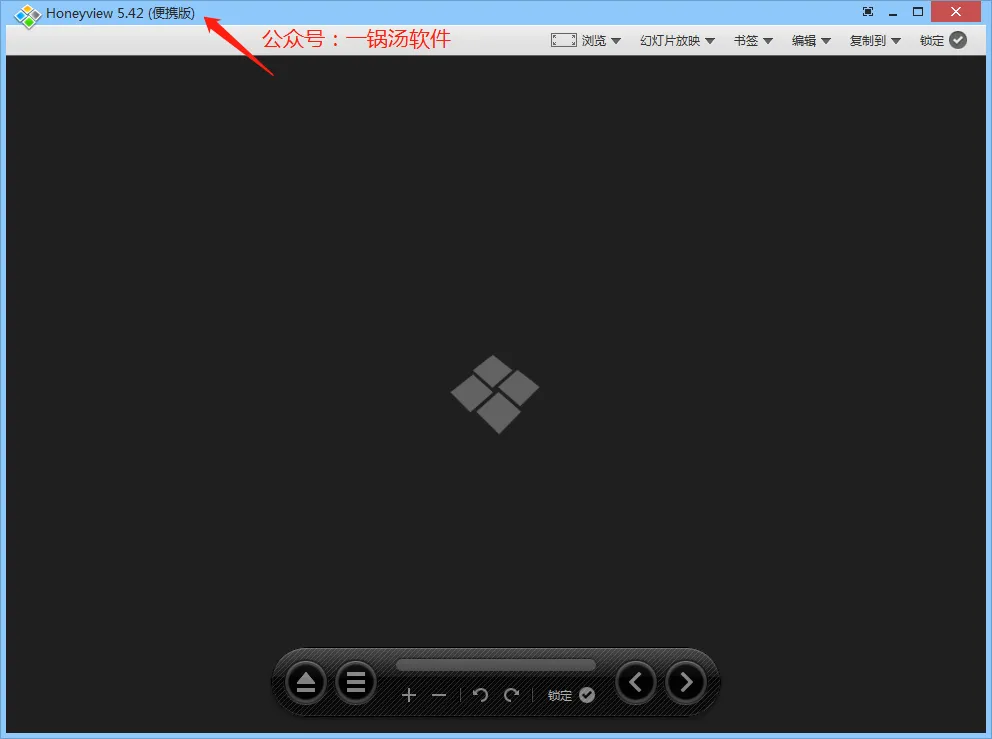The height and width of the screenshot is (739, 992).
Task: Open the 编辑 dropdown menu
Action: [811, 40]
